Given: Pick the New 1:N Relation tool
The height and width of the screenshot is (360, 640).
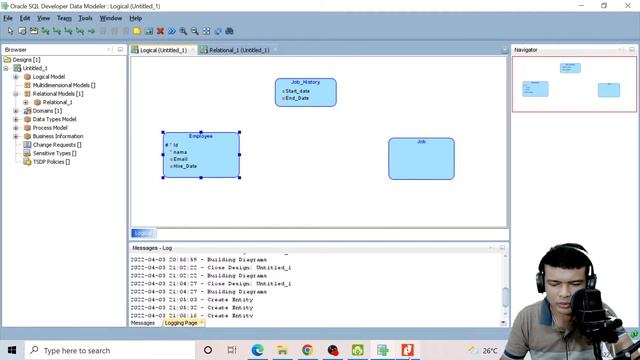Looking at the screenshot, I should pyautogui.click(x=57, y=31).
